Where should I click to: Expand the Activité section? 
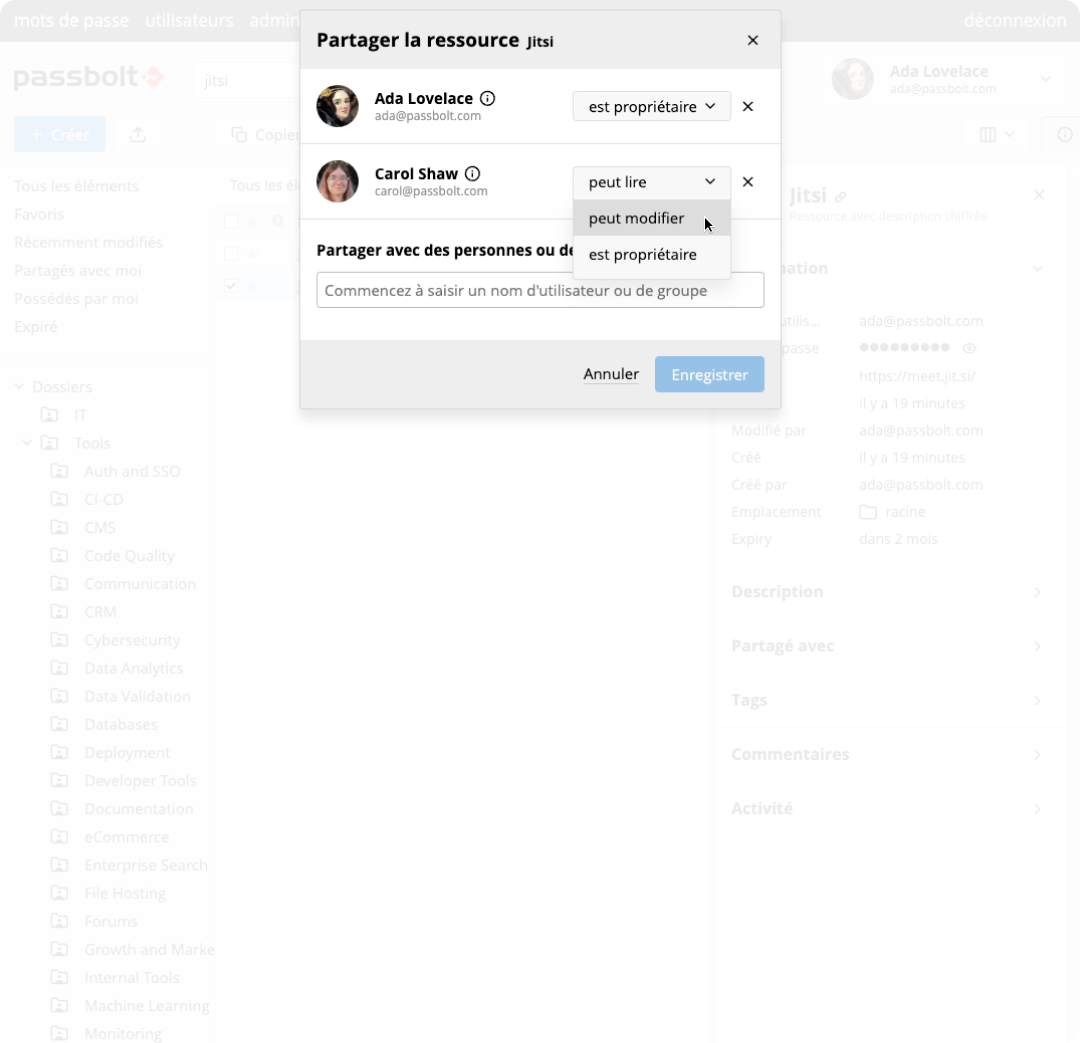(x=889, y=809)
